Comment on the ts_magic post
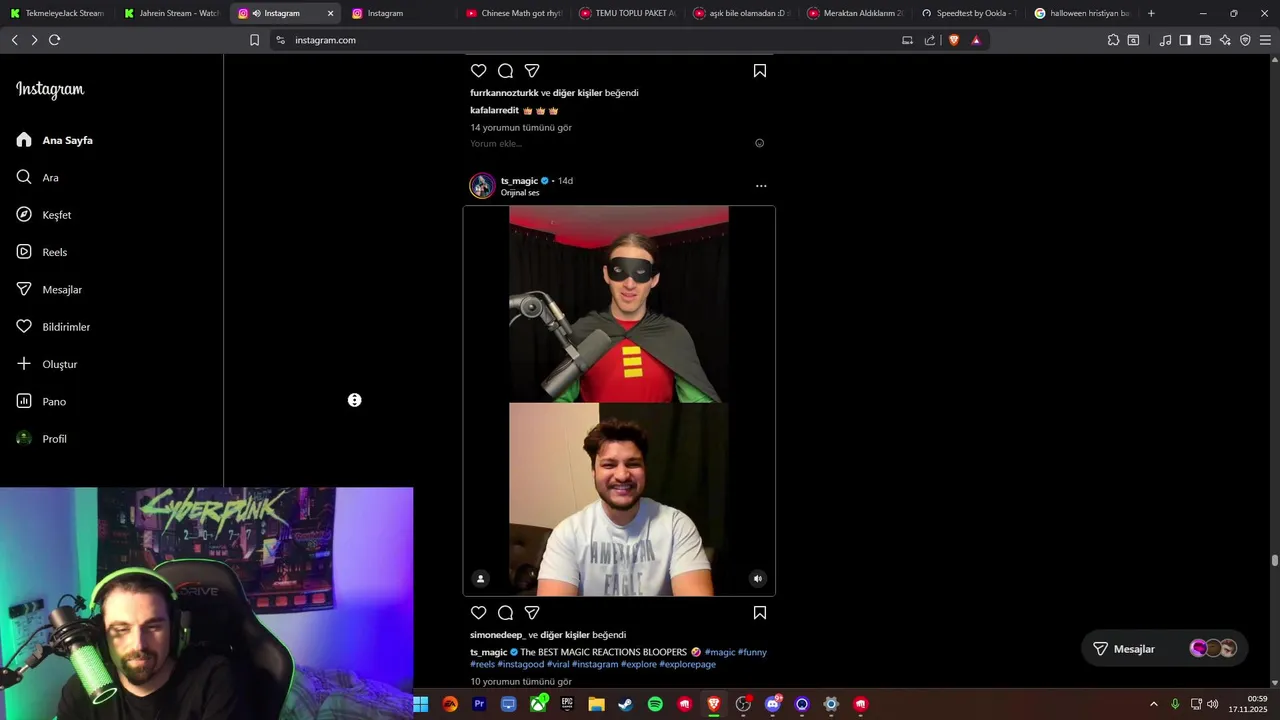This screenshot has width=1280, height=720. click(x=505, y=613)
